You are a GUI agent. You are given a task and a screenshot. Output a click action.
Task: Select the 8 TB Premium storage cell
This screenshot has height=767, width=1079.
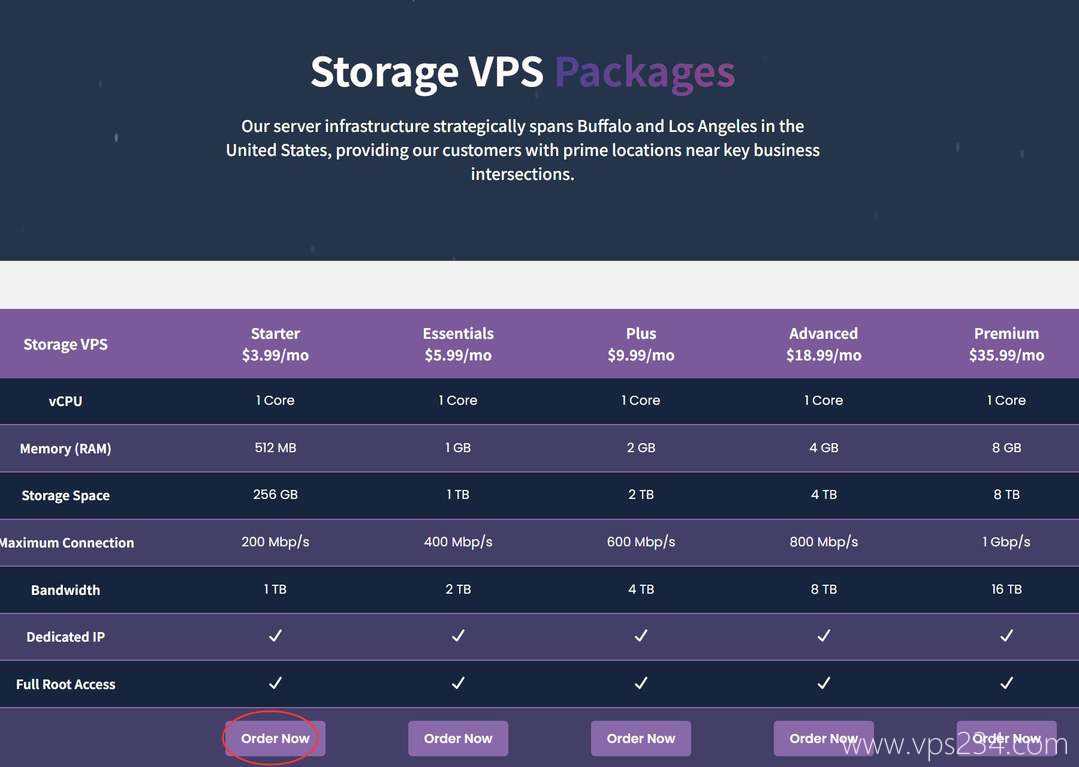point(1006,495)
